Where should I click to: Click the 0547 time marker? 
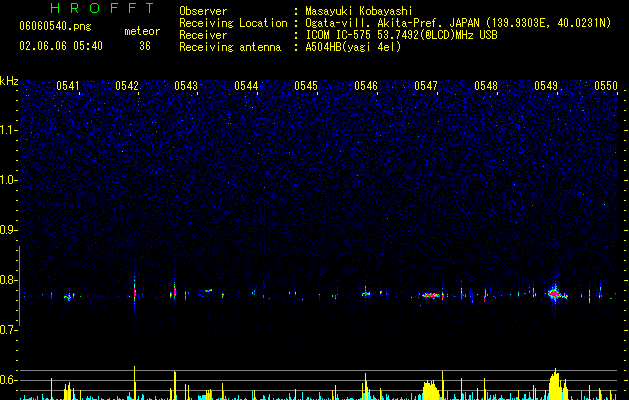[426, 86]
